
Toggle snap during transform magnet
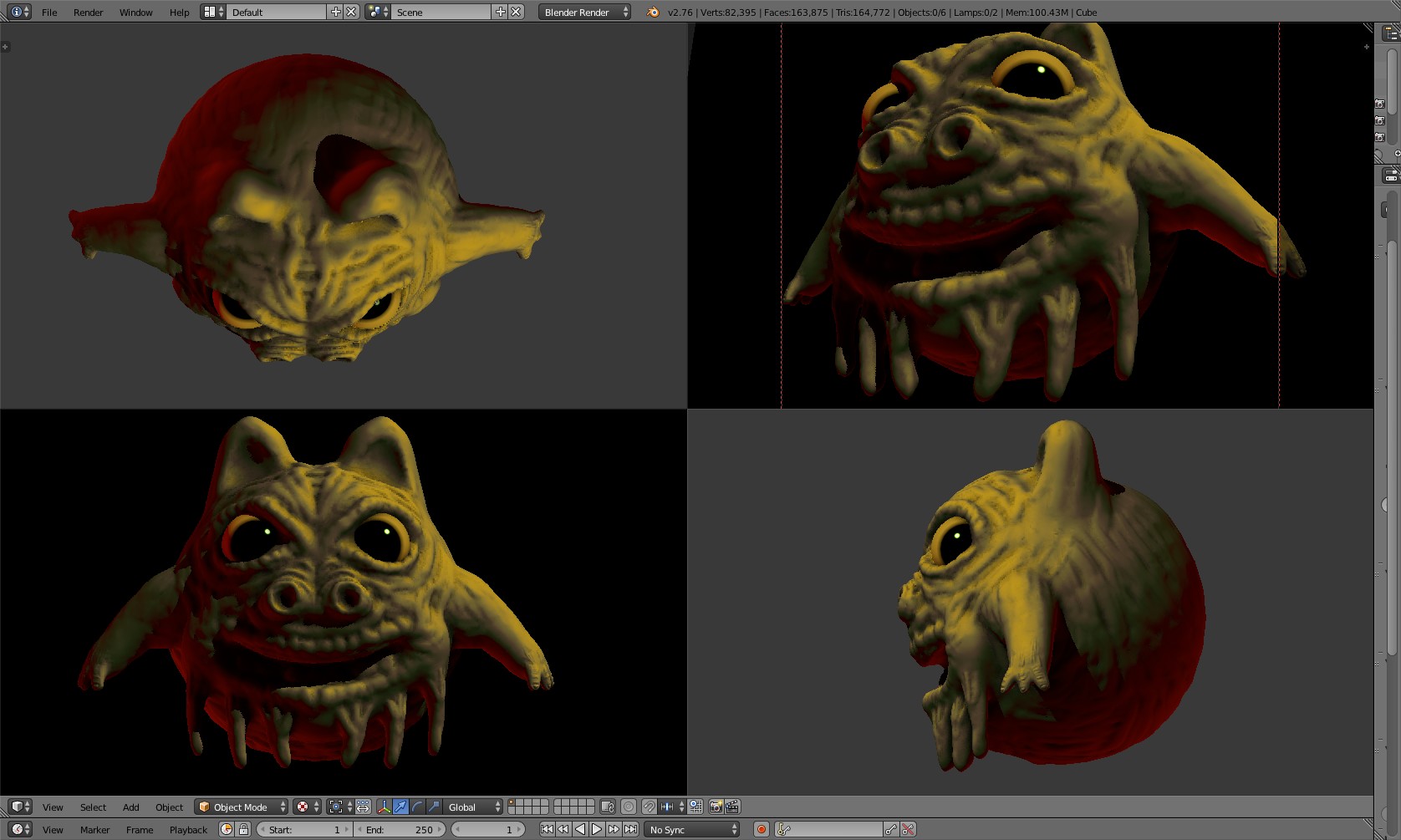[x=649, y=807]
